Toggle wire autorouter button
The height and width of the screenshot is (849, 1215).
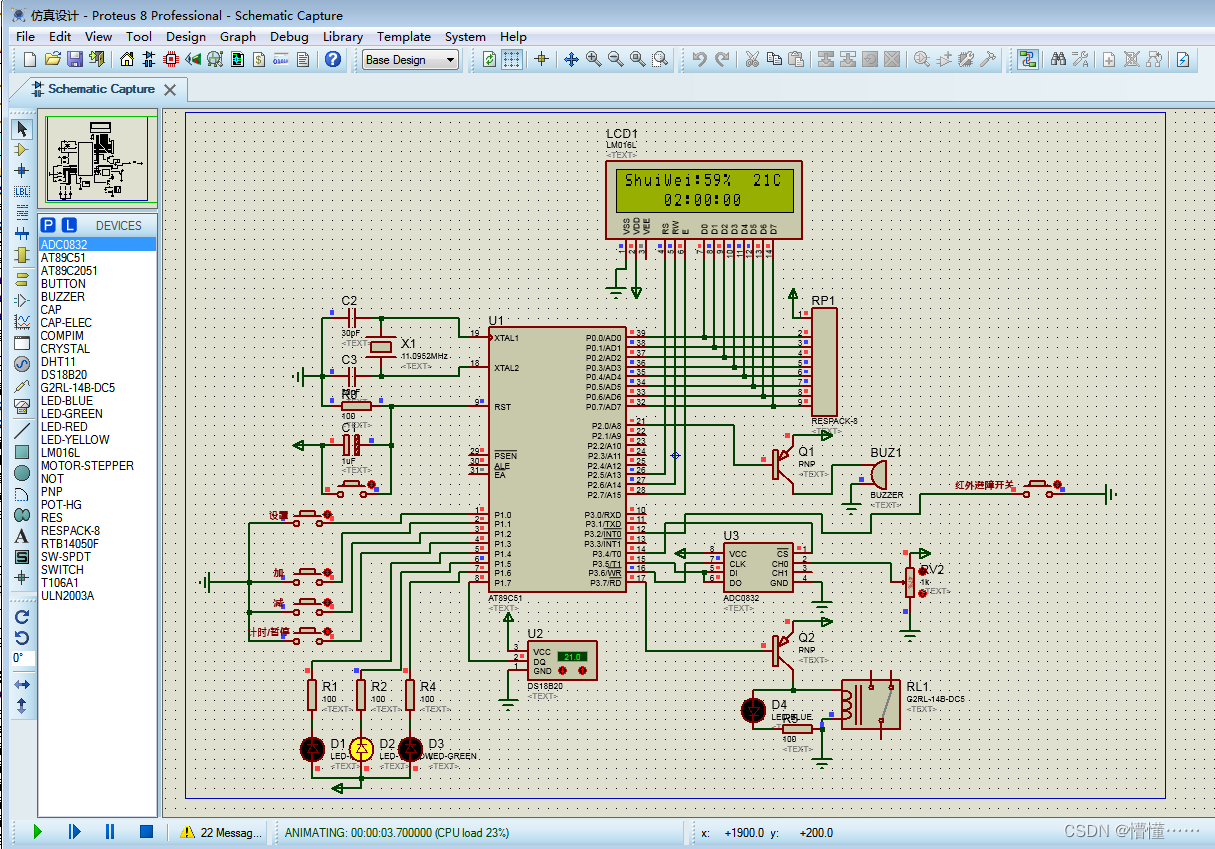click(x=1027, y=60)
